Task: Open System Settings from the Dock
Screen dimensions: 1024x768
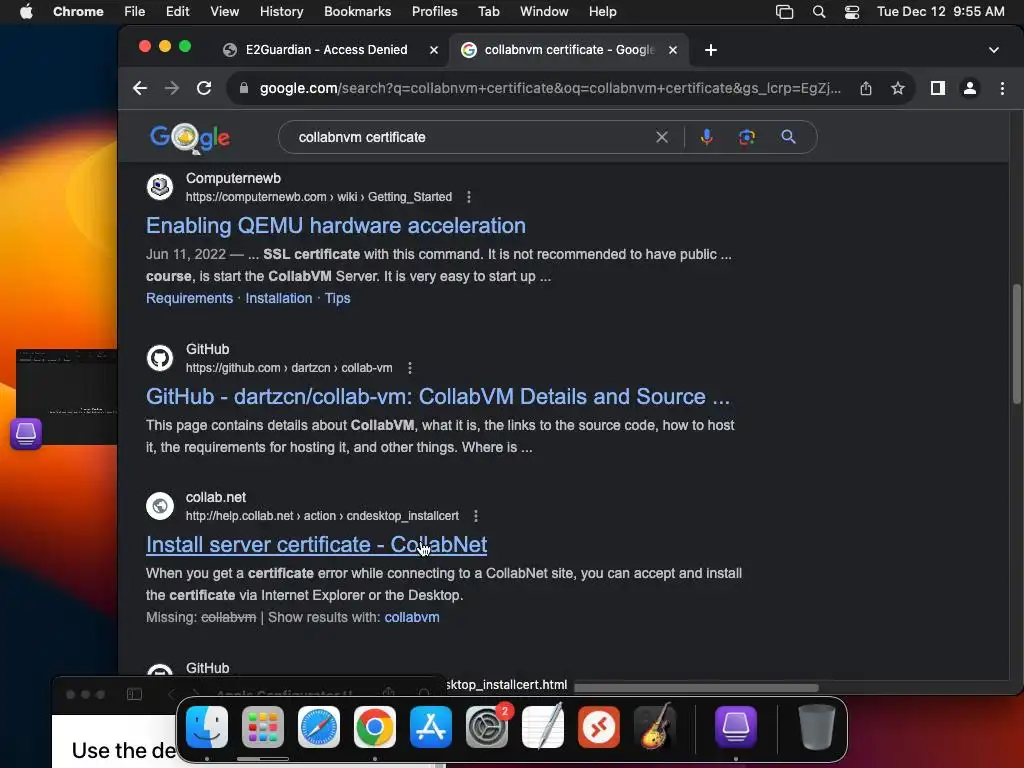Action: click(487, 727)
